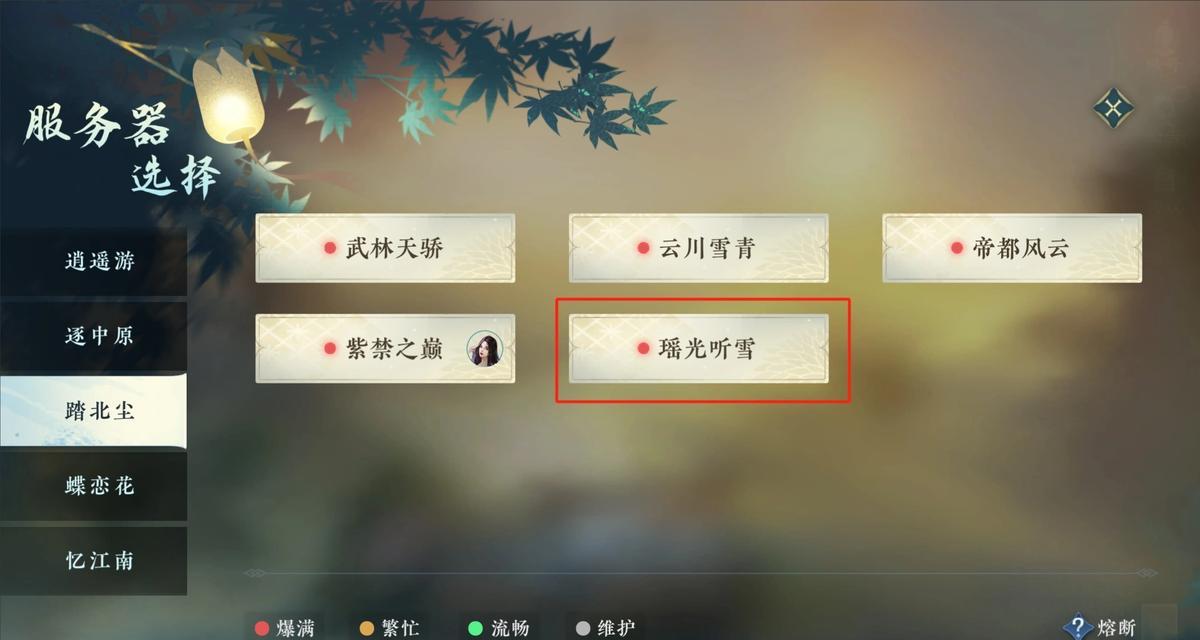Click red 爆满 legend indicator
Viewport: 1200px width, 640px height.
click(262, 628)
